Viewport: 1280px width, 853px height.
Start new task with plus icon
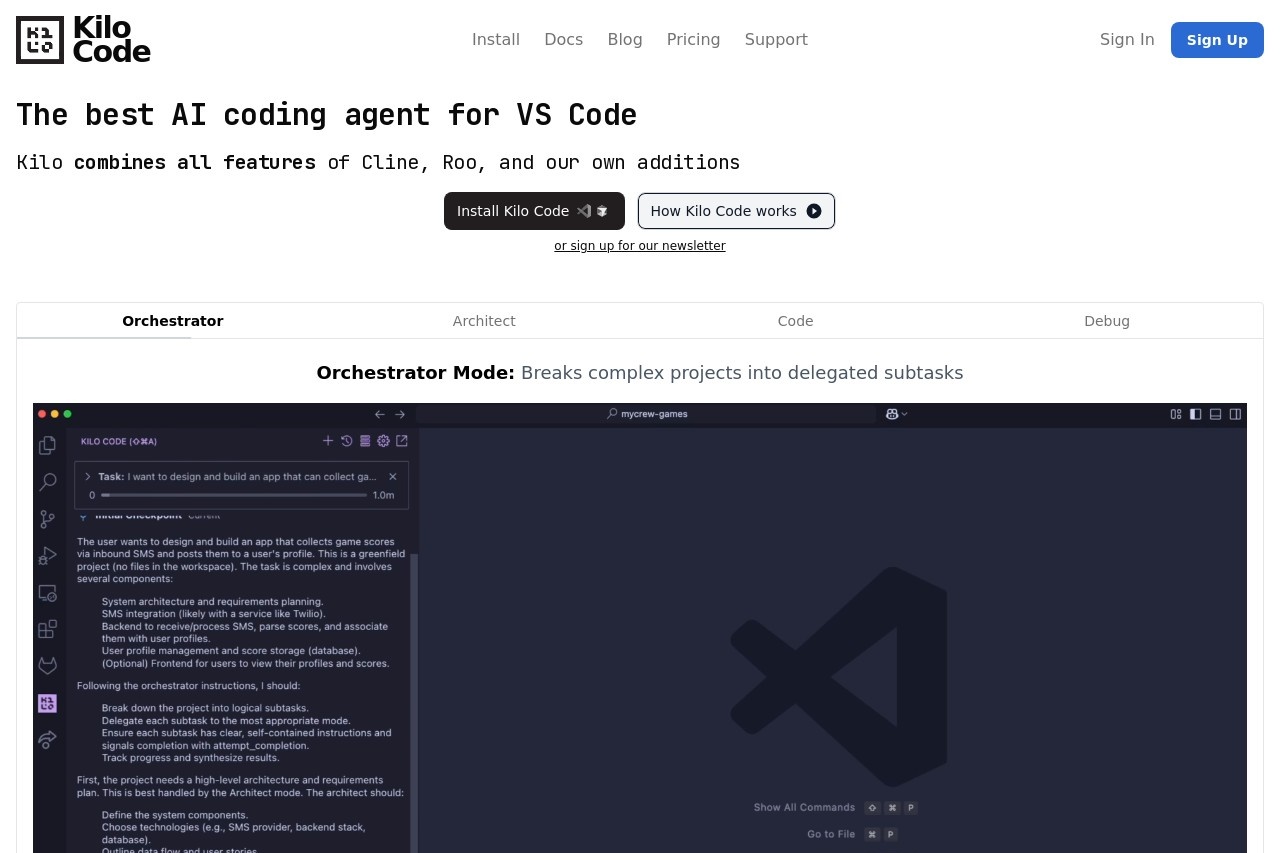point(328,441)
